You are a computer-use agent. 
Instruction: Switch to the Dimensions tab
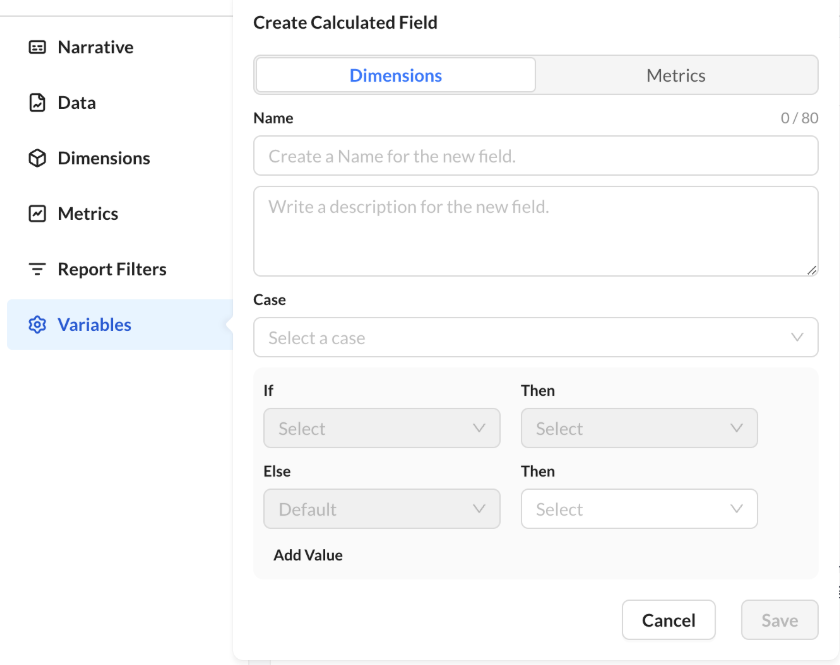coord(396,75)
